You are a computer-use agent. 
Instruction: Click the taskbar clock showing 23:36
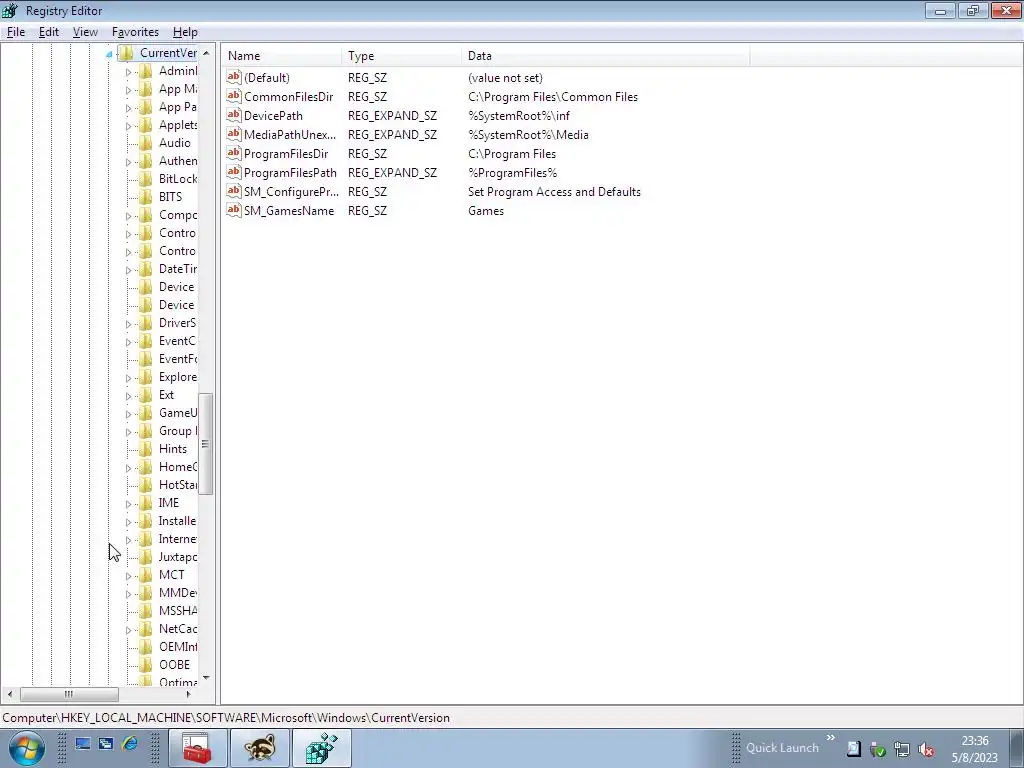coord(974,741)
